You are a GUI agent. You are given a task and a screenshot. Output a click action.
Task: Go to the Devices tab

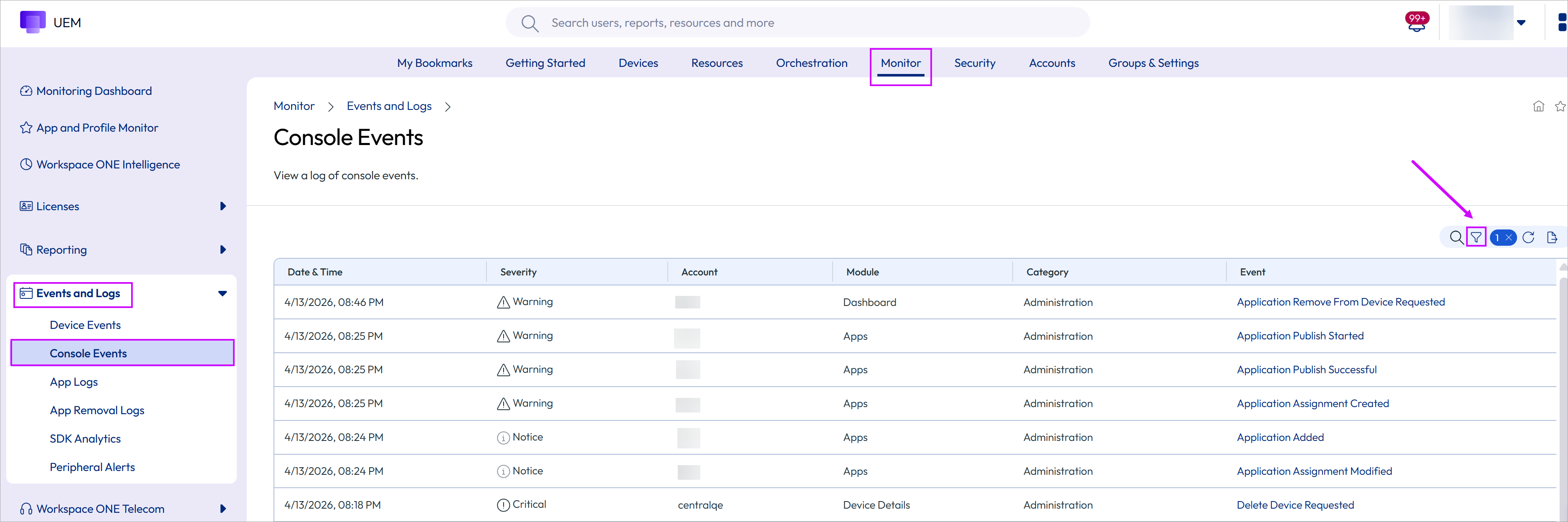click(x=638, y=64)
